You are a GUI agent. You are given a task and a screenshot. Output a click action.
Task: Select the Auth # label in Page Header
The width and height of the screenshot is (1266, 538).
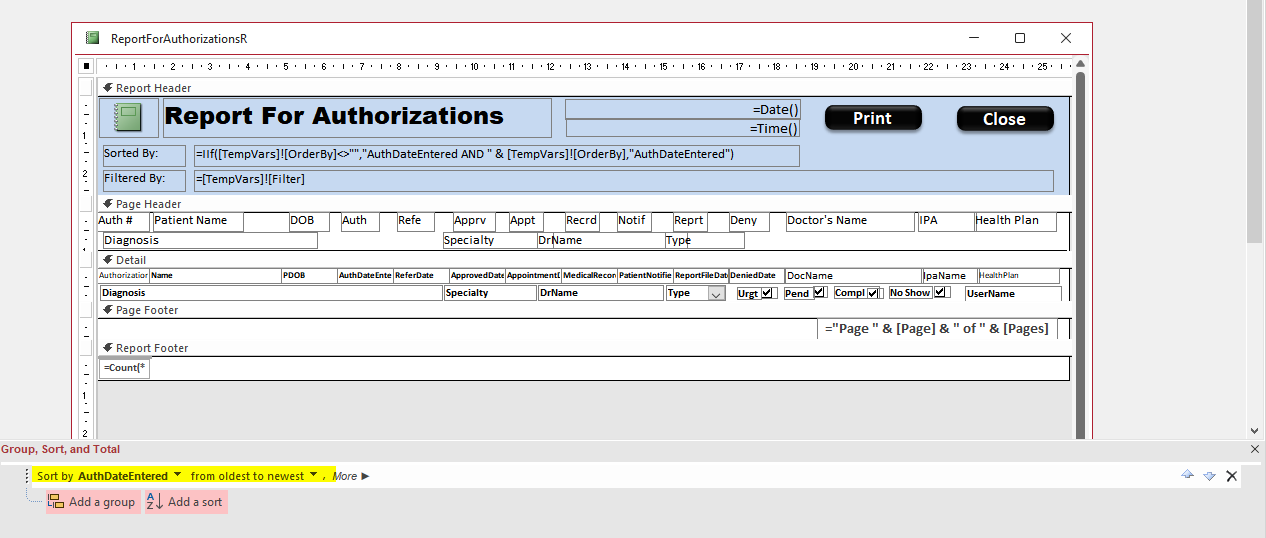[x=123, y=221]
